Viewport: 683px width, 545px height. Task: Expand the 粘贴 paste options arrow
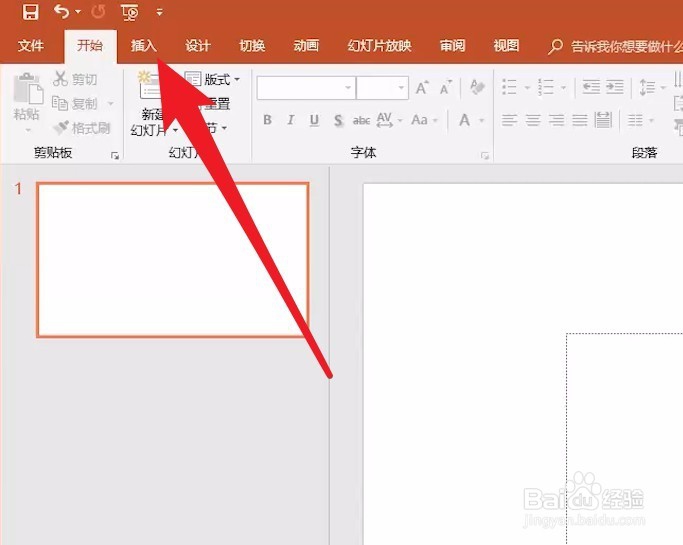tap(28, 130)
